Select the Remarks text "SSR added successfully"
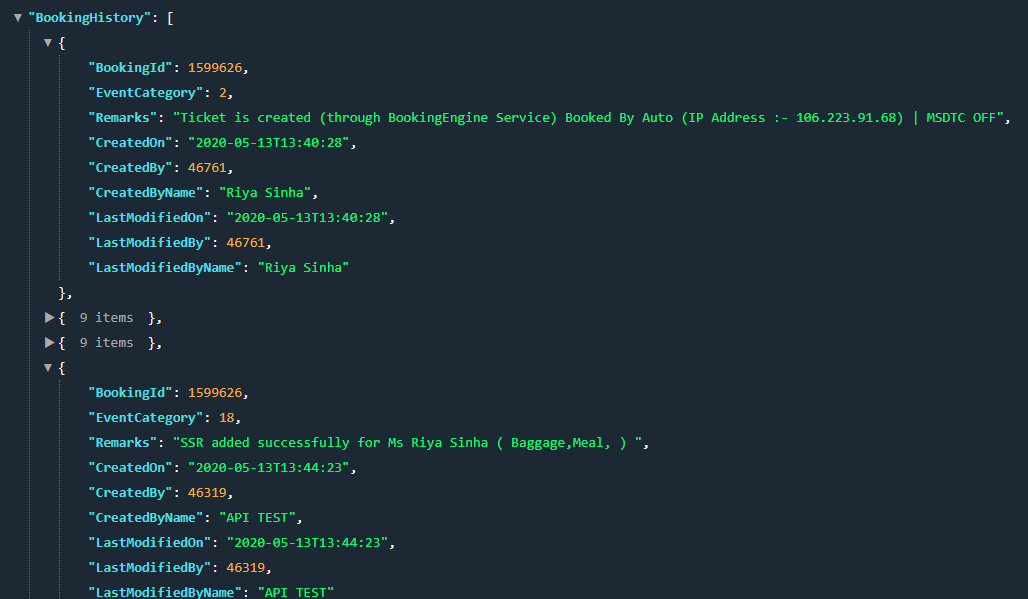The height and width of the screenshot is (599, 1028). point(409,443)
